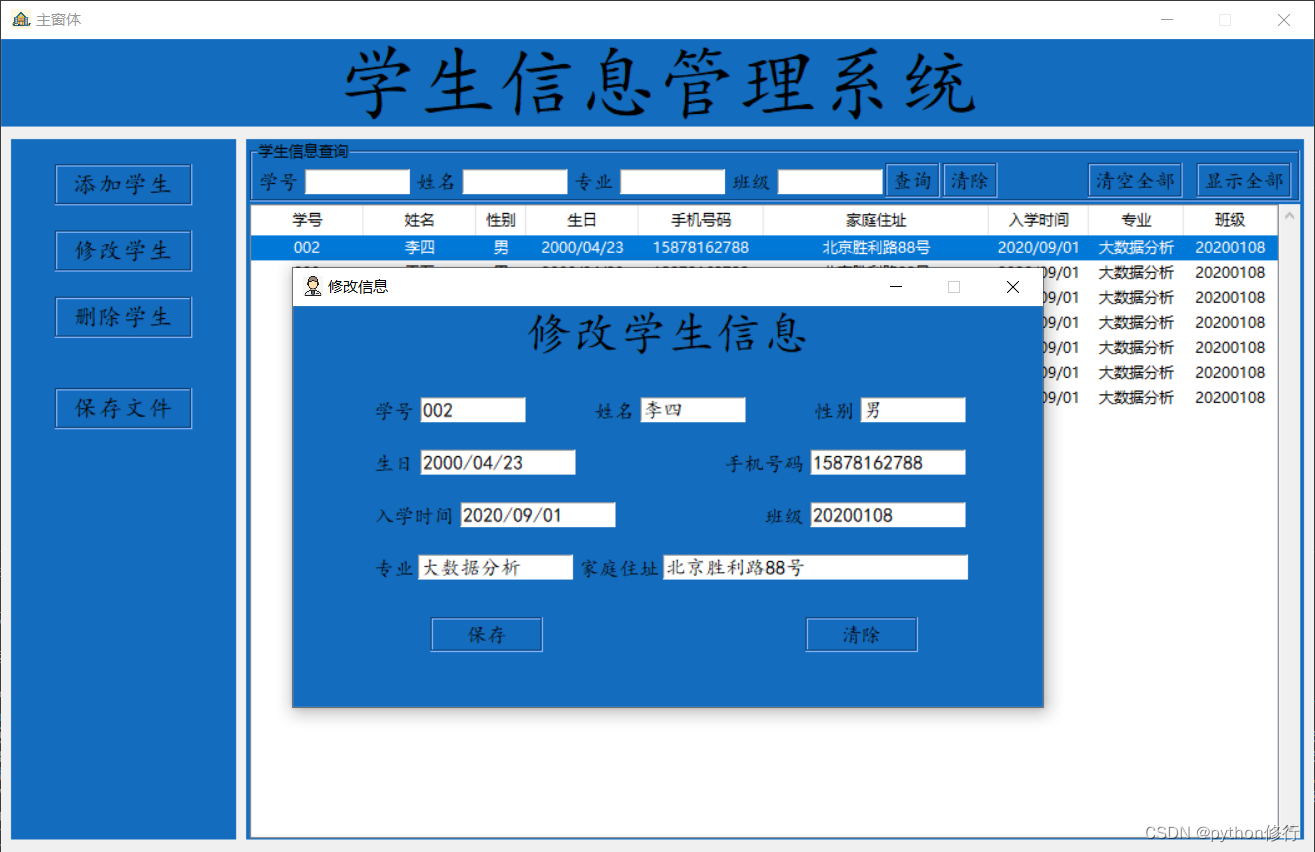
Task: Sort by the 学号 column header
Action: tap(307, 220)
